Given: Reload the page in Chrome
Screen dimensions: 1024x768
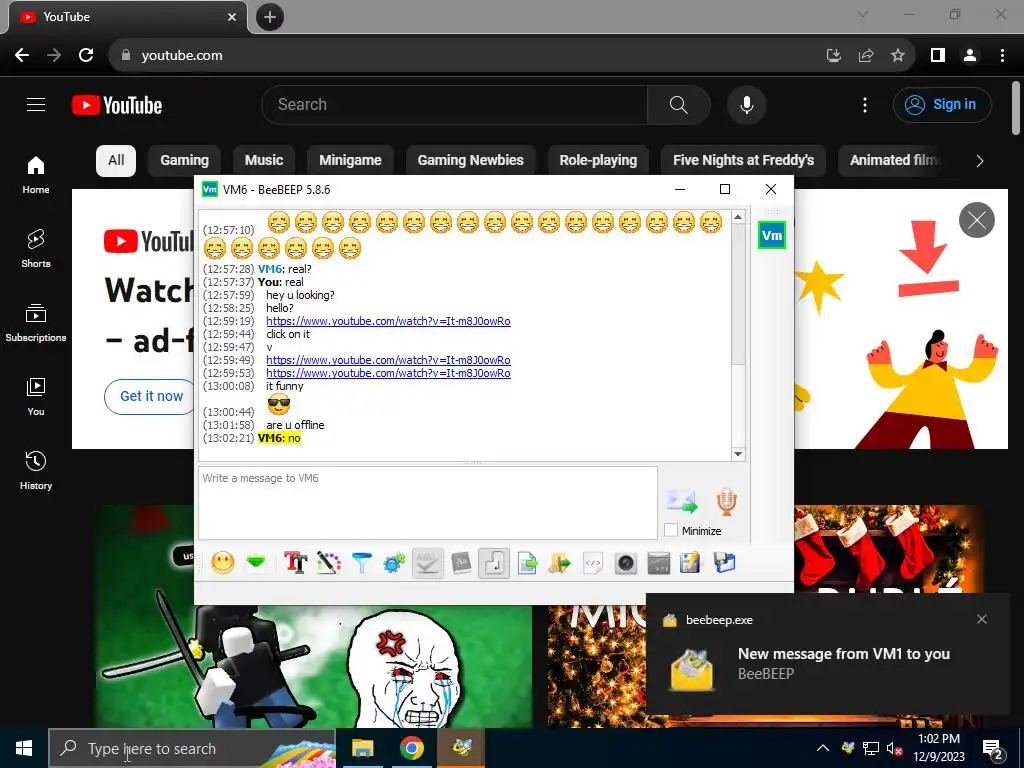Looking at the screenshot, I should (86, 56).
